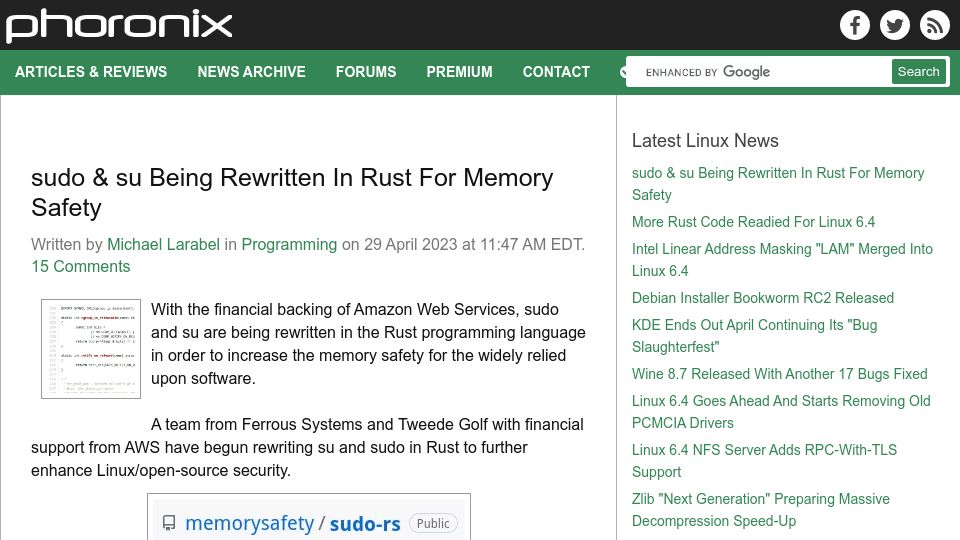960x540 pixels.
Task: Open author Michael Larabel's link
Action: (163, 244)
